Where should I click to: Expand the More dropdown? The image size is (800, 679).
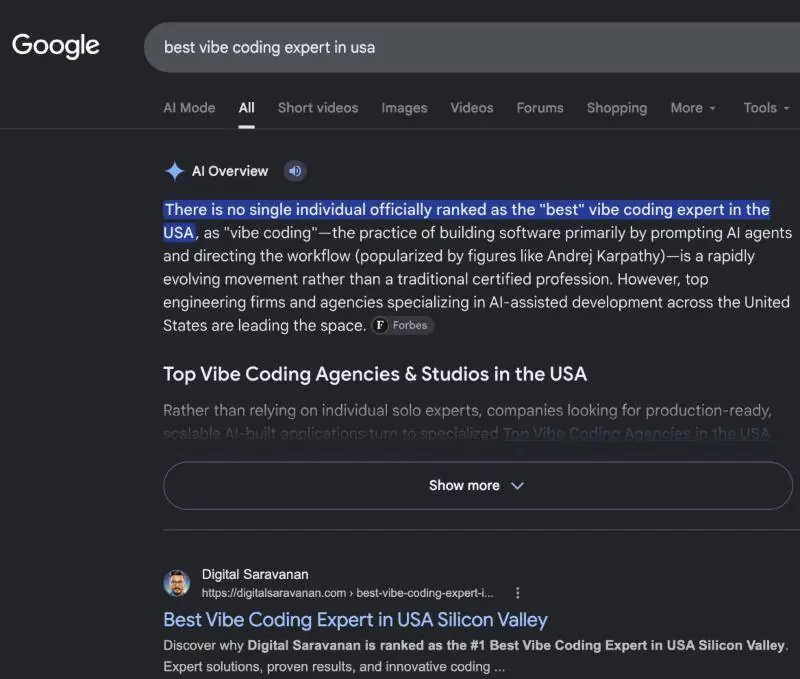point(693,108)
